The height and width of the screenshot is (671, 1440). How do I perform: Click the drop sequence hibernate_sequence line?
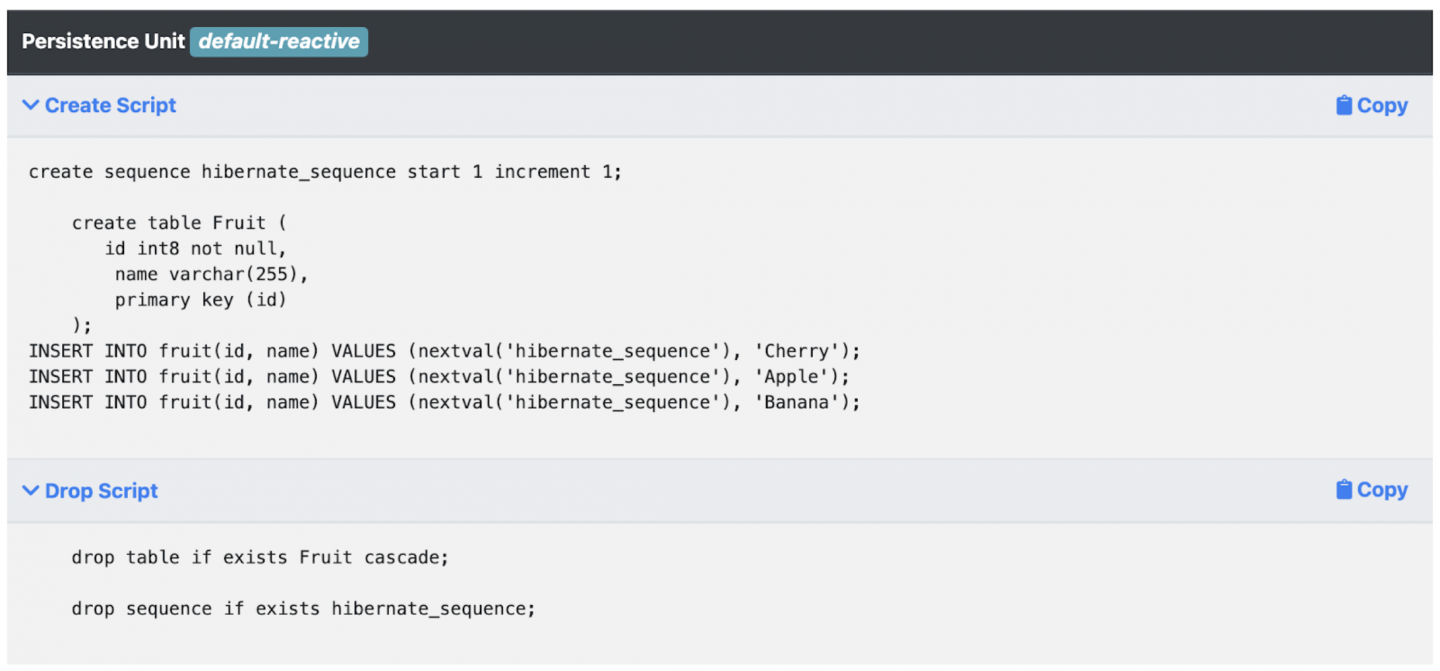click(x=303, y=609)
